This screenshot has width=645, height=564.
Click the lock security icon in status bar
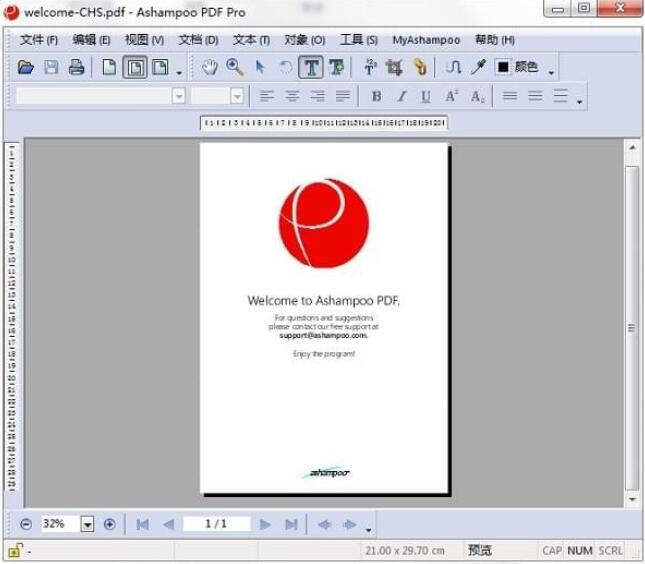(15, 550)
